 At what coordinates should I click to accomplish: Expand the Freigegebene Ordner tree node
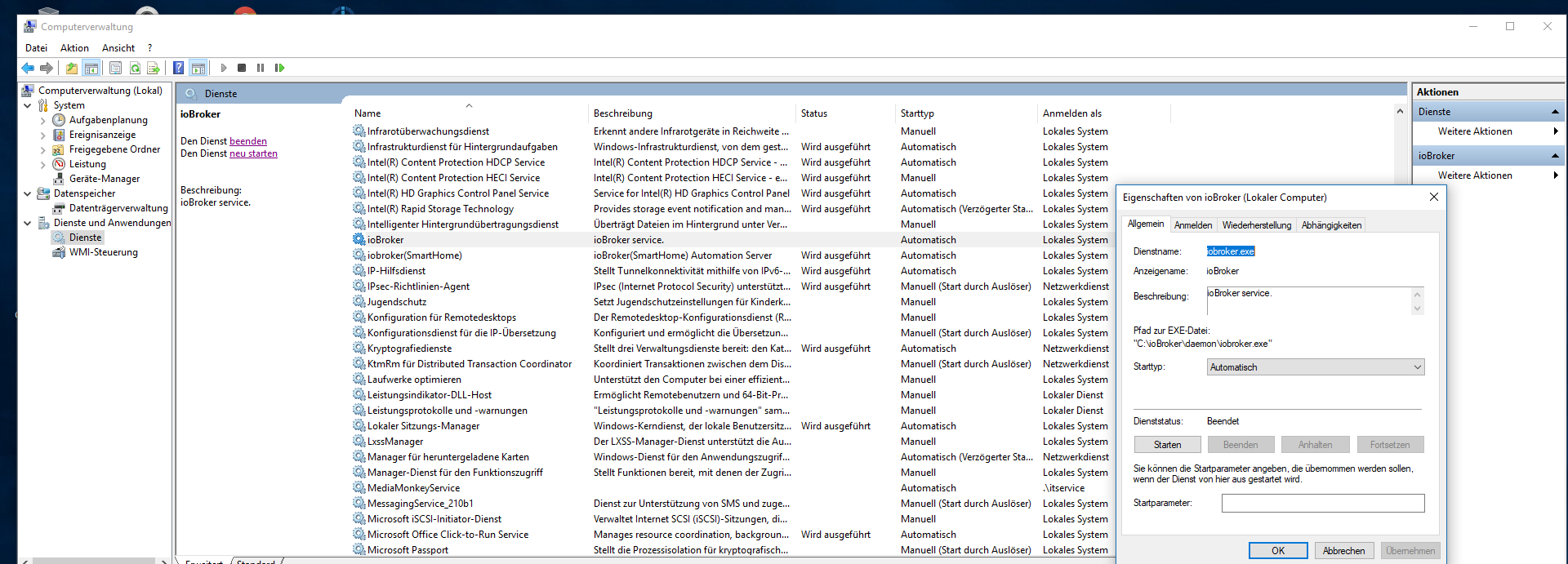tap(43, 150)
